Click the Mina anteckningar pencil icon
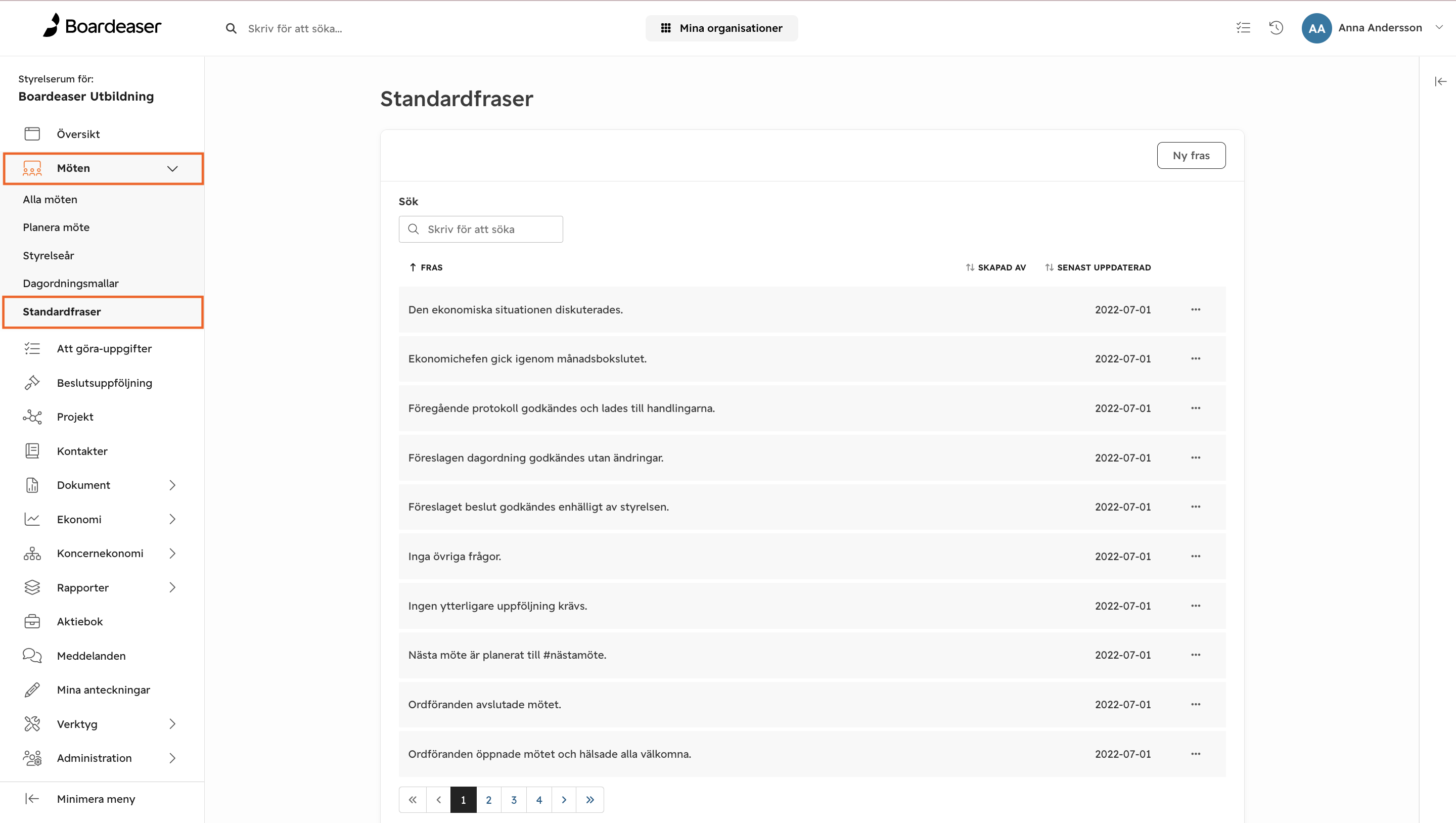The image size is (1456, 823). (x=32, y=690)
